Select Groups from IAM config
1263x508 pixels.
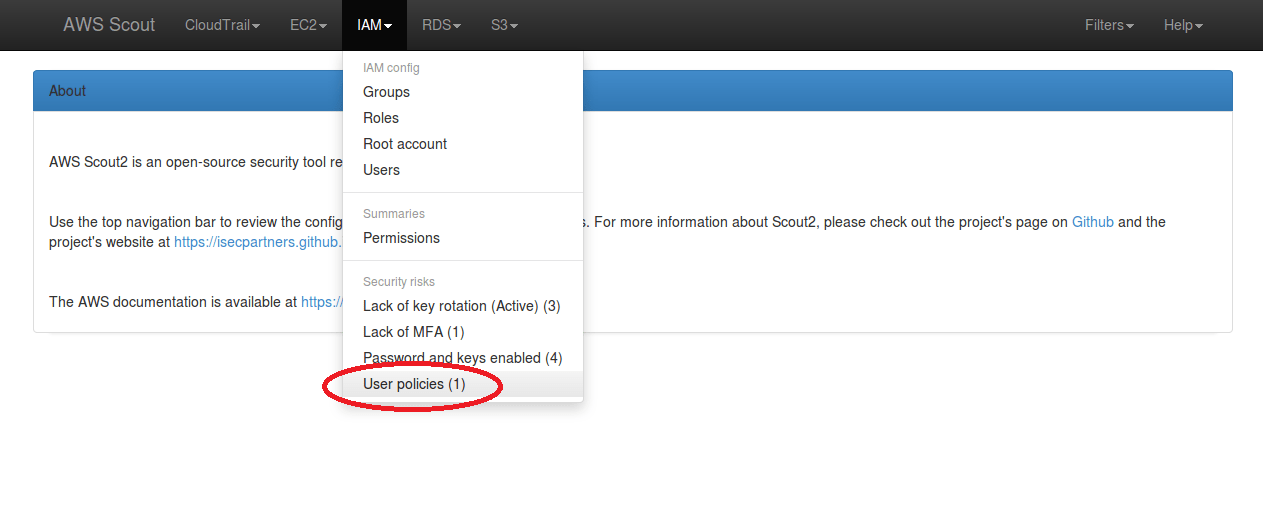pyautogui.click(x=386, y=92)
